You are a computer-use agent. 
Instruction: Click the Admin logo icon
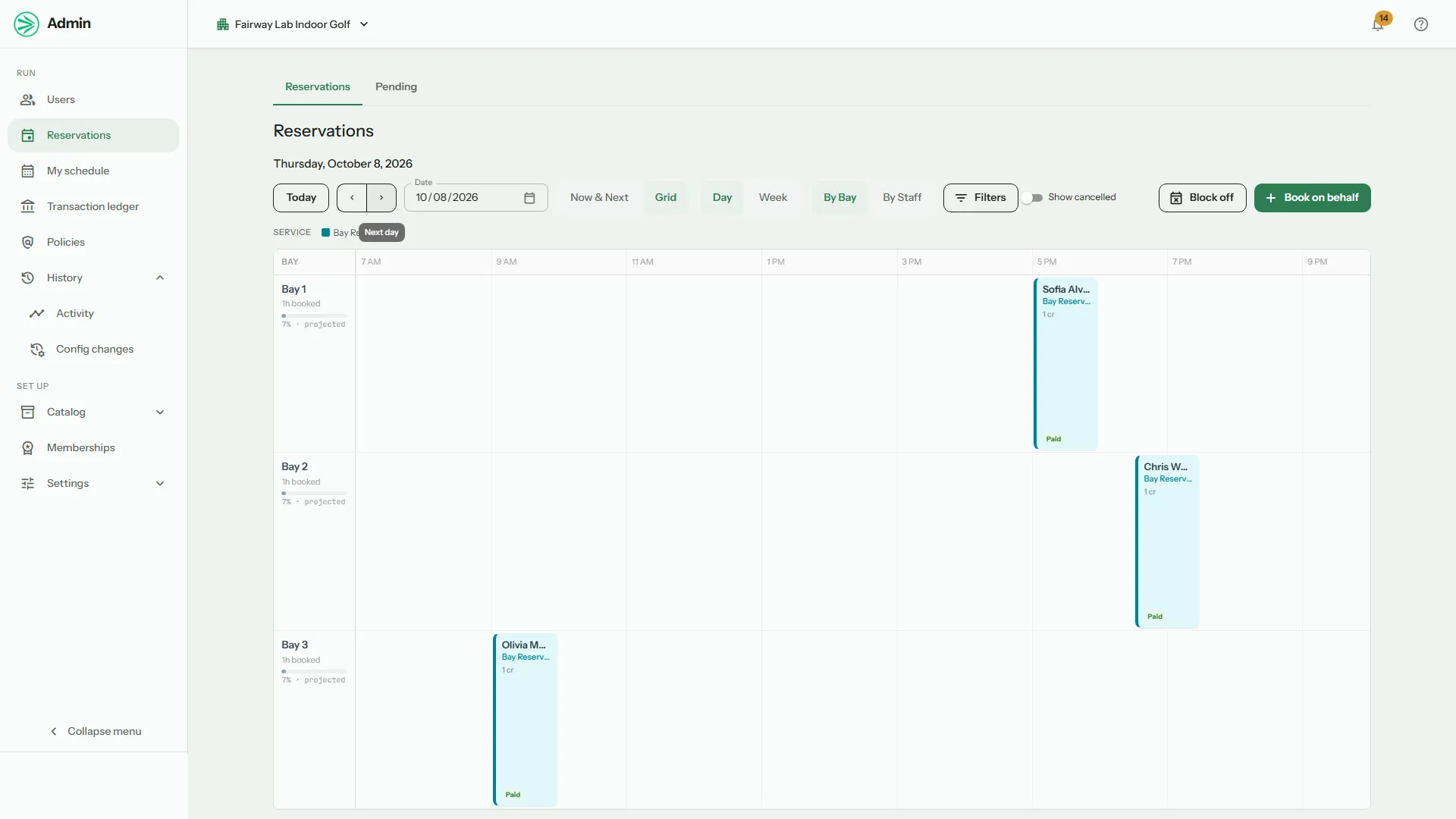click(27, 24)
